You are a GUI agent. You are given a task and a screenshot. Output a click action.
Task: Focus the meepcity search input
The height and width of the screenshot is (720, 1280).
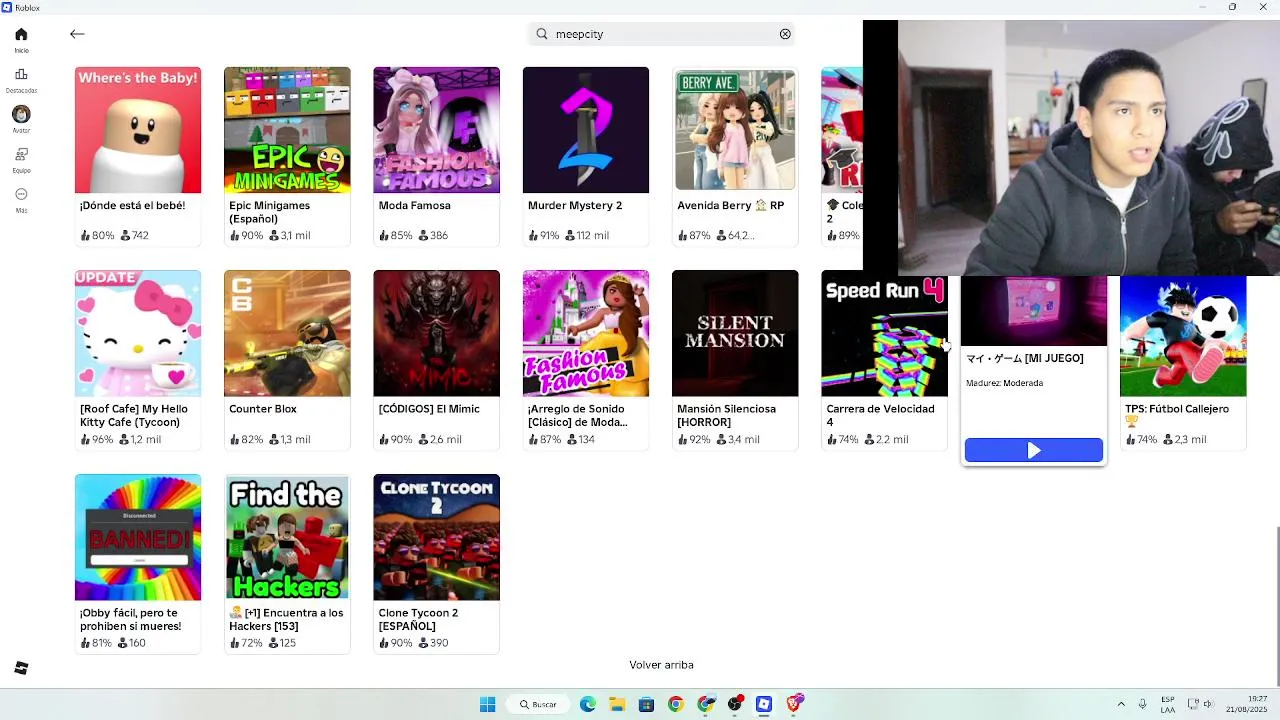(661, 34)
